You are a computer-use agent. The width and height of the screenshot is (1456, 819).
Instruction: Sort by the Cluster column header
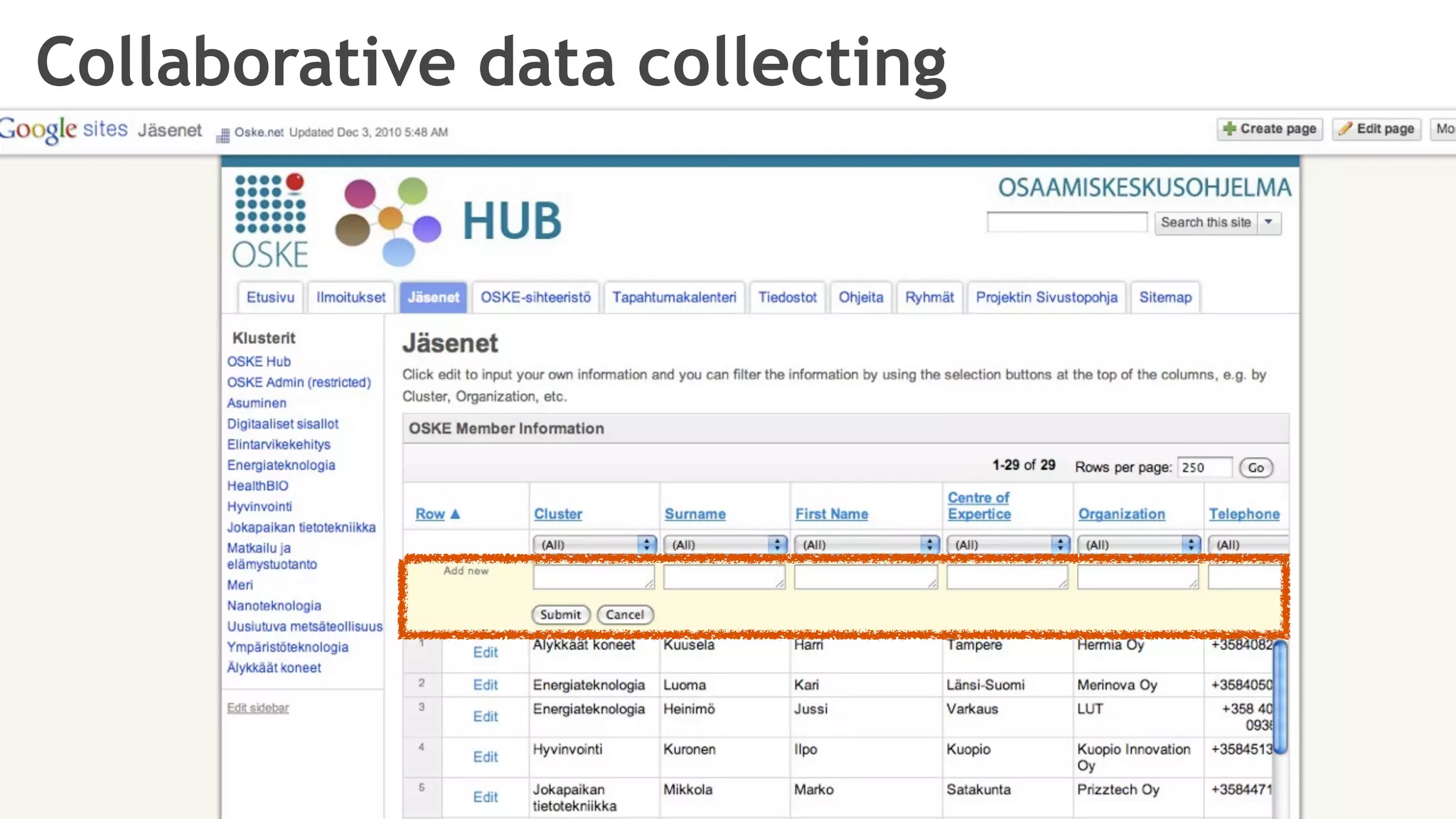coord(557,513)
